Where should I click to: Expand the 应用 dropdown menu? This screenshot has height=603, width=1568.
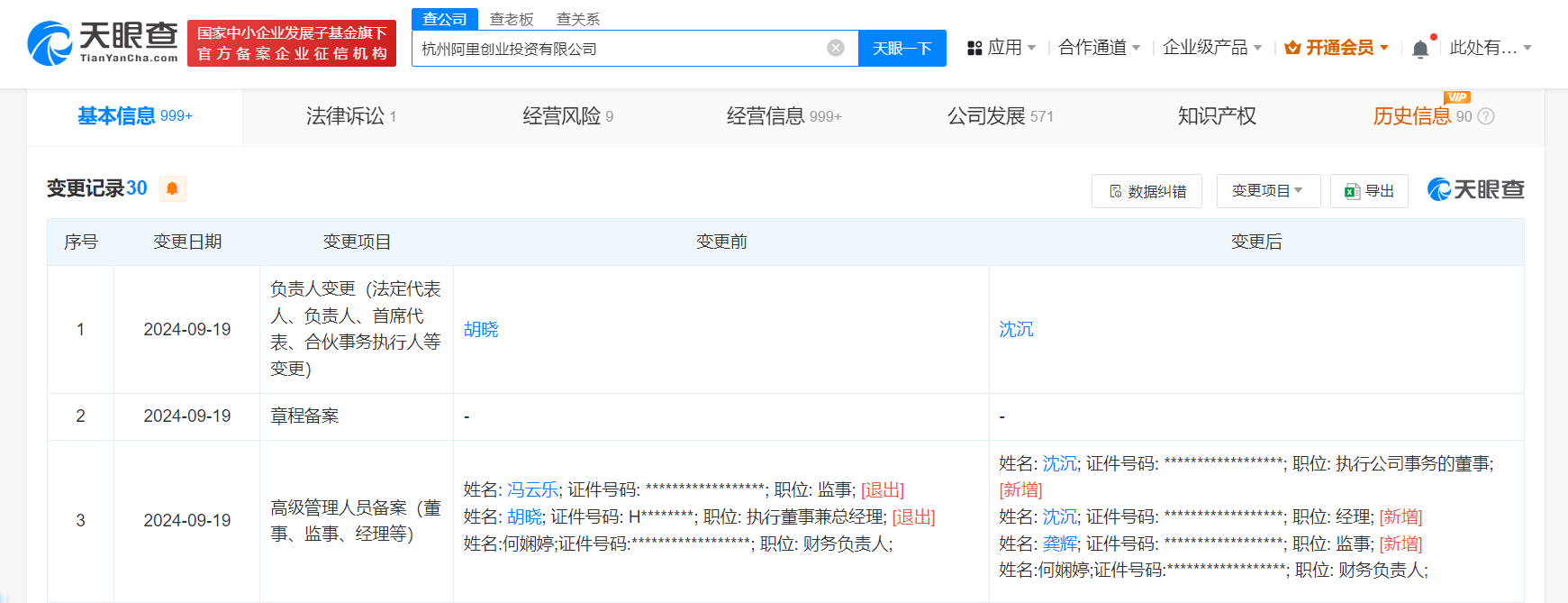click(x=1002, y=48)
